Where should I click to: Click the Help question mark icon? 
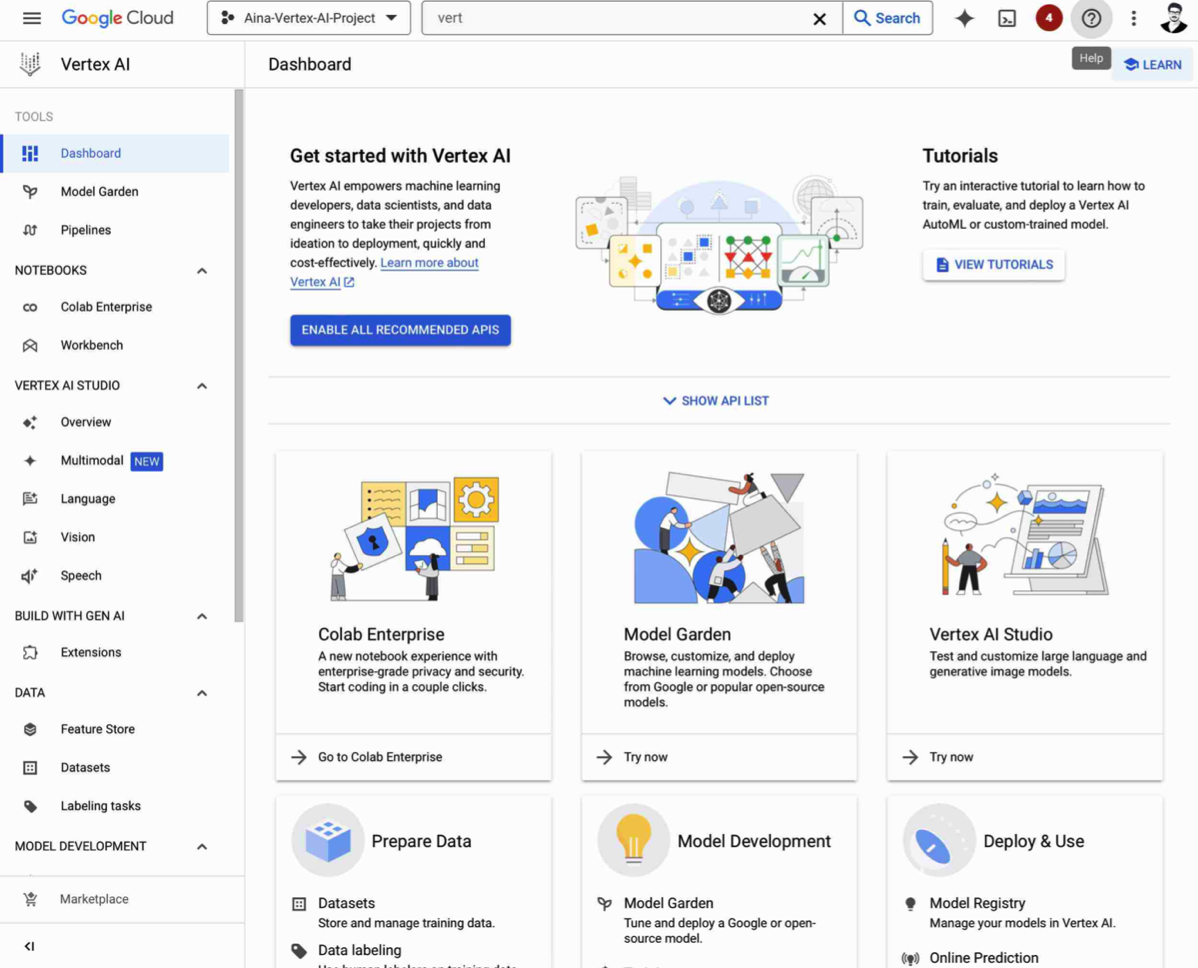[x=1091, y=18]
